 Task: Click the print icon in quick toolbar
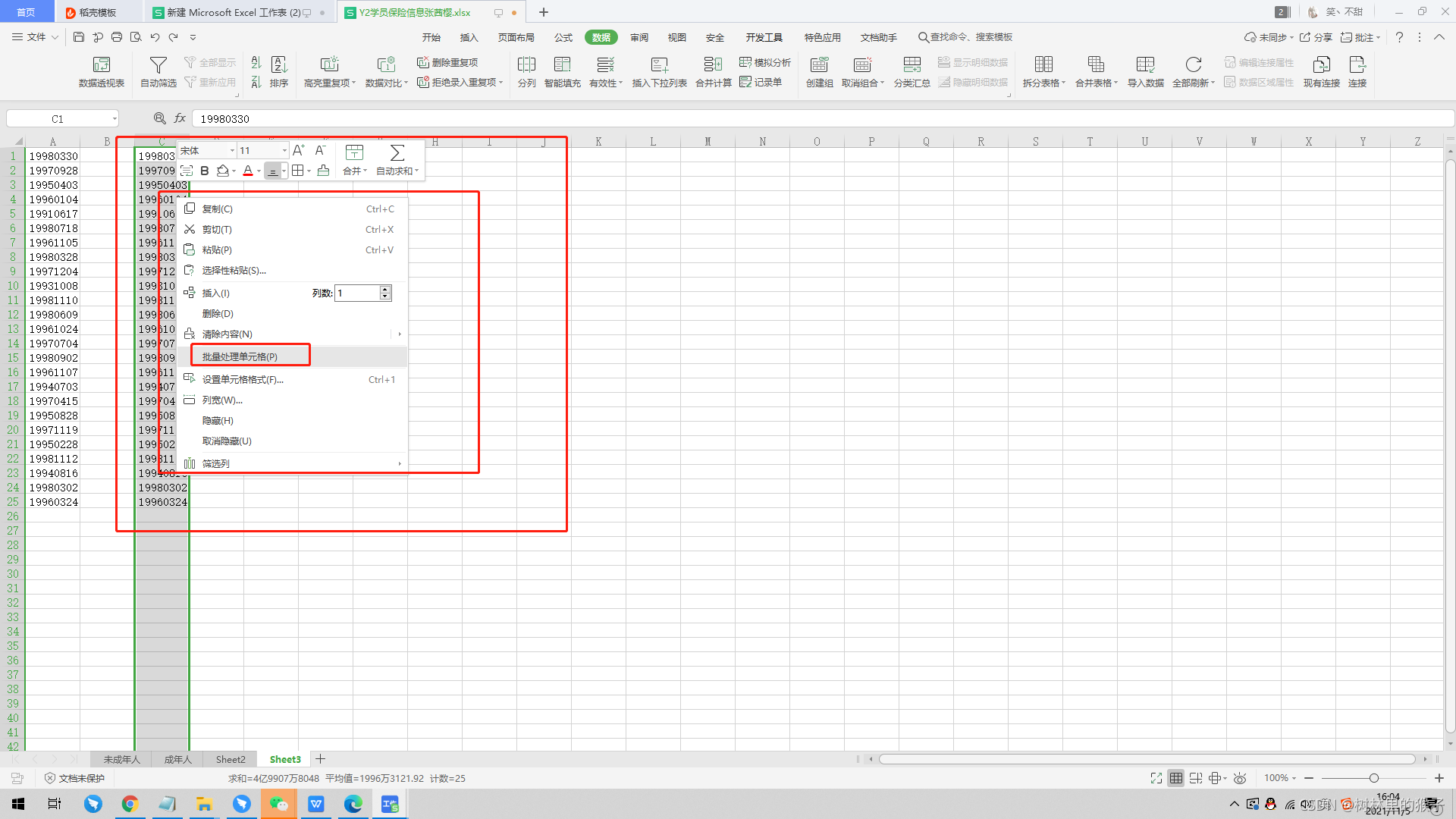(x=116, y=36)
